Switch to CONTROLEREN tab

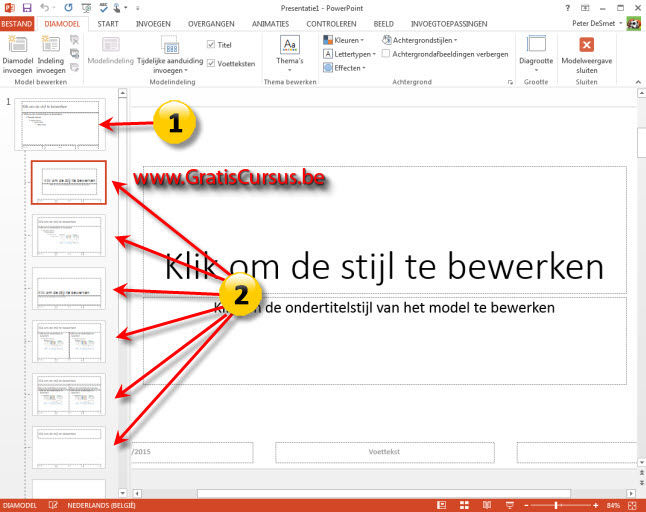pos(331,24)
